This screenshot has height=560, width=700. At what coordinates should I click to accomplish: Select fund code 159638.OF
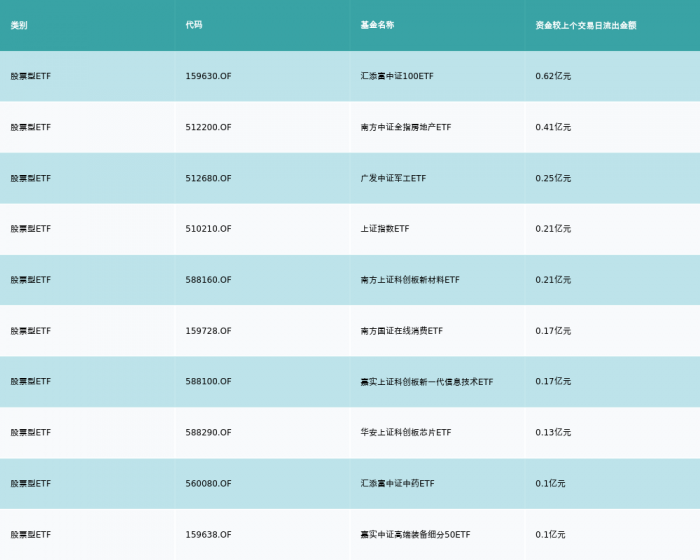(208, 535)
